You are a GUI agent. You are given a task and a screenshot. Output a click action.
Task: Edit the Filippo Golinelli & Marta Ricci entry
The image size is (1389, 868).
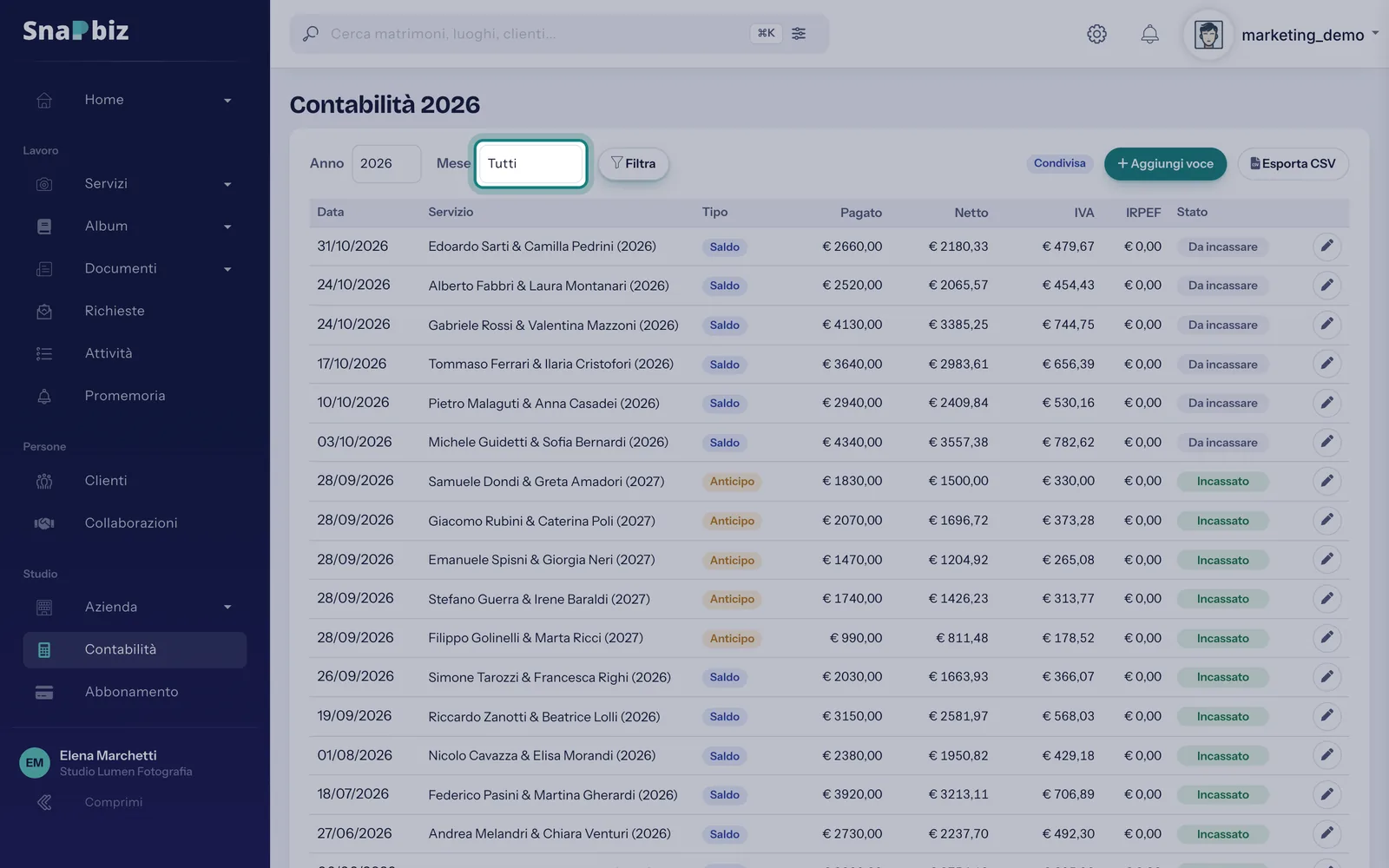[x=1326, y=638]
